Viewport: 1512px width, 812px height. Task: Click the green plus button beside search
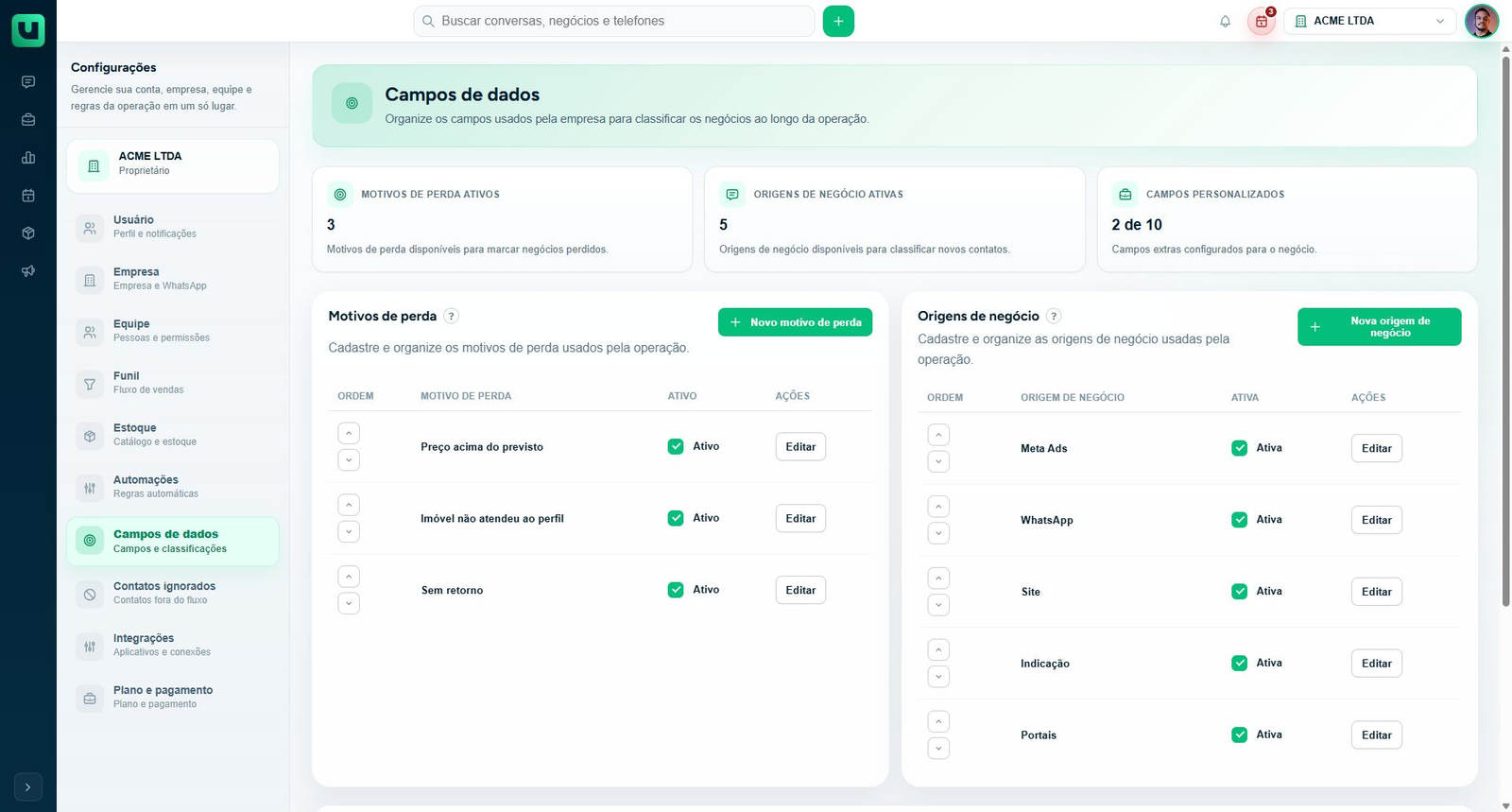coord(838,21)
